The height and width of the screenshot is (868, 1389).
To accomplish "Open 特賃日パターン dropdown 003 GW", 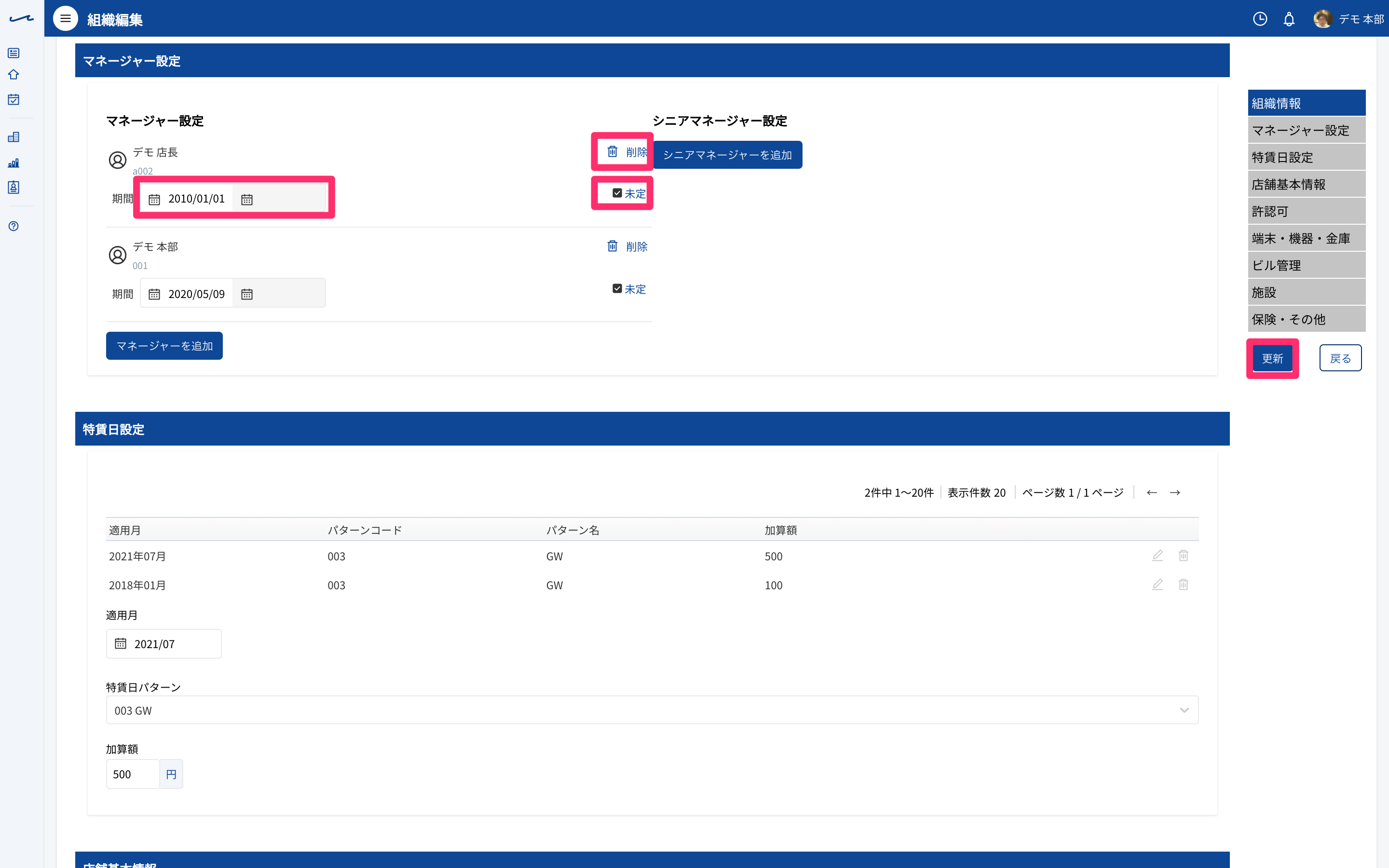I will [652, 710].
